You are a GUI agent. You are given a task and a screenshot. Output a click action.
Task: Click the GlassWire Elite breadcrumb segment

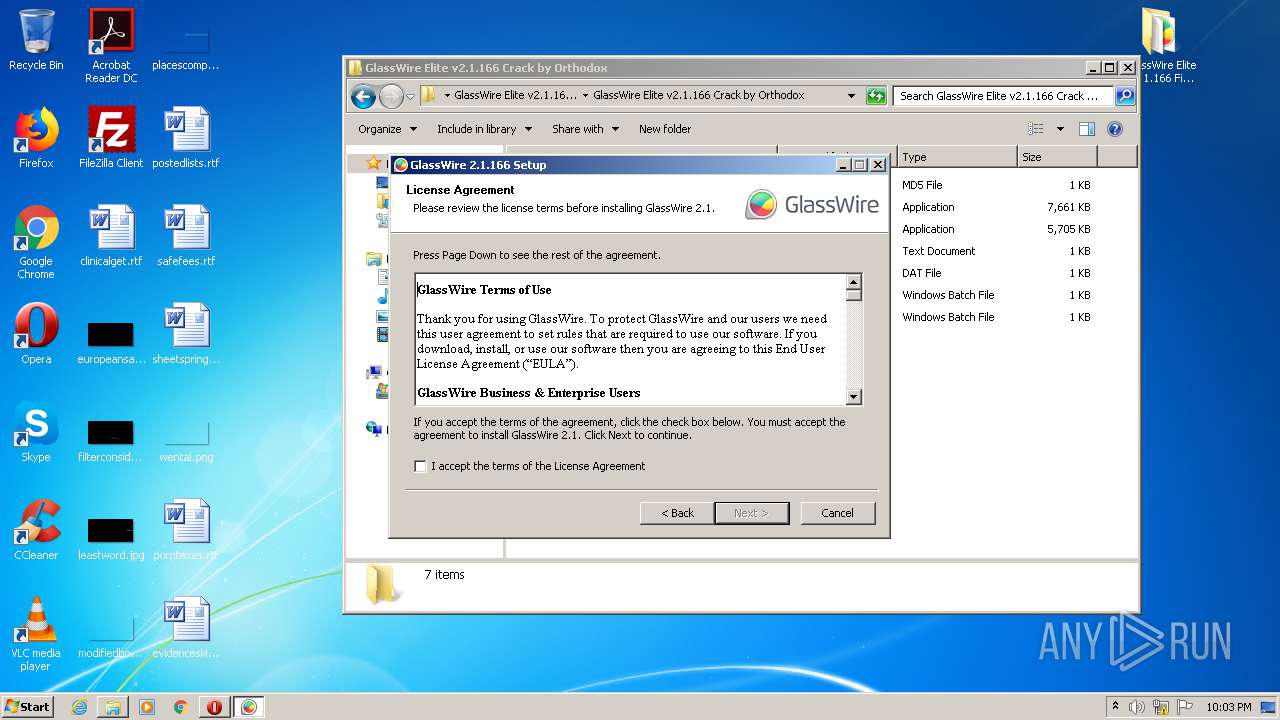(514, 96)
